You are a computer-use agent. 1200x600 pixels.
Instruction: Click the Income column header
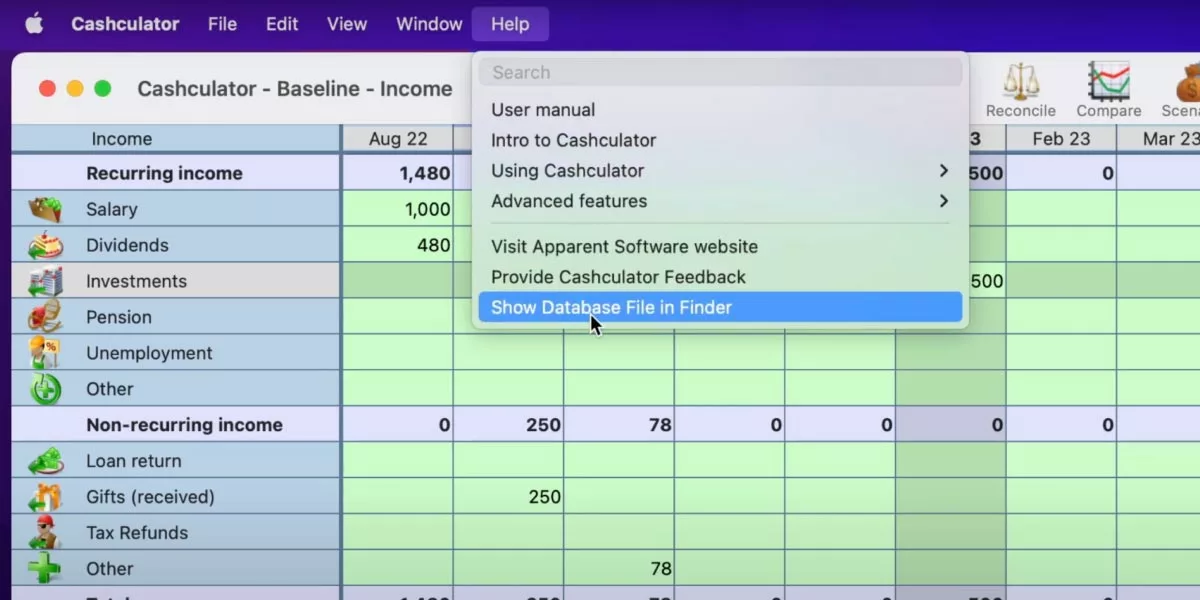(x=176, y=139)
